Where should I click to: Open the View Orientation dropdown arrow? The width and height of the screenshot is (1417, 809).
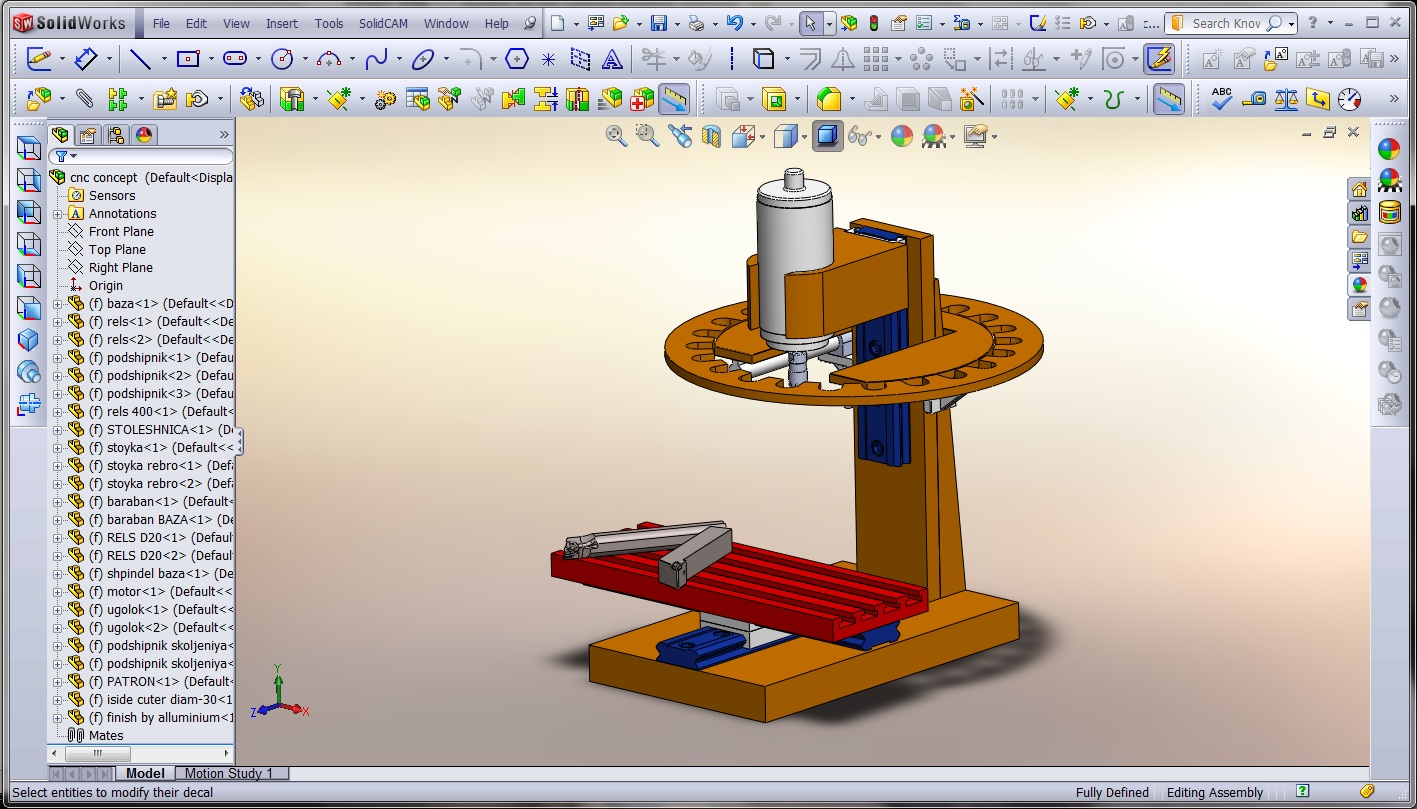762,136
